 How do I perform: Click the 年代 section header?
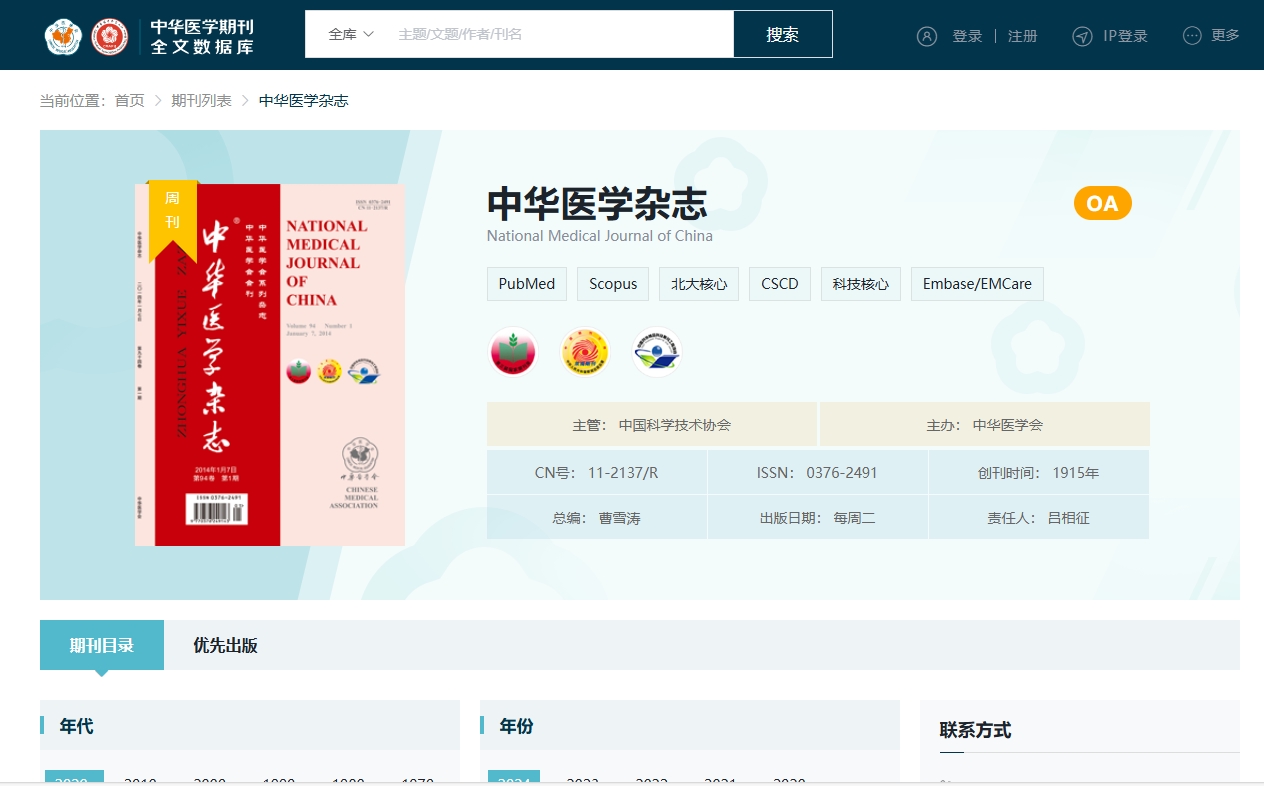[250, 725]
